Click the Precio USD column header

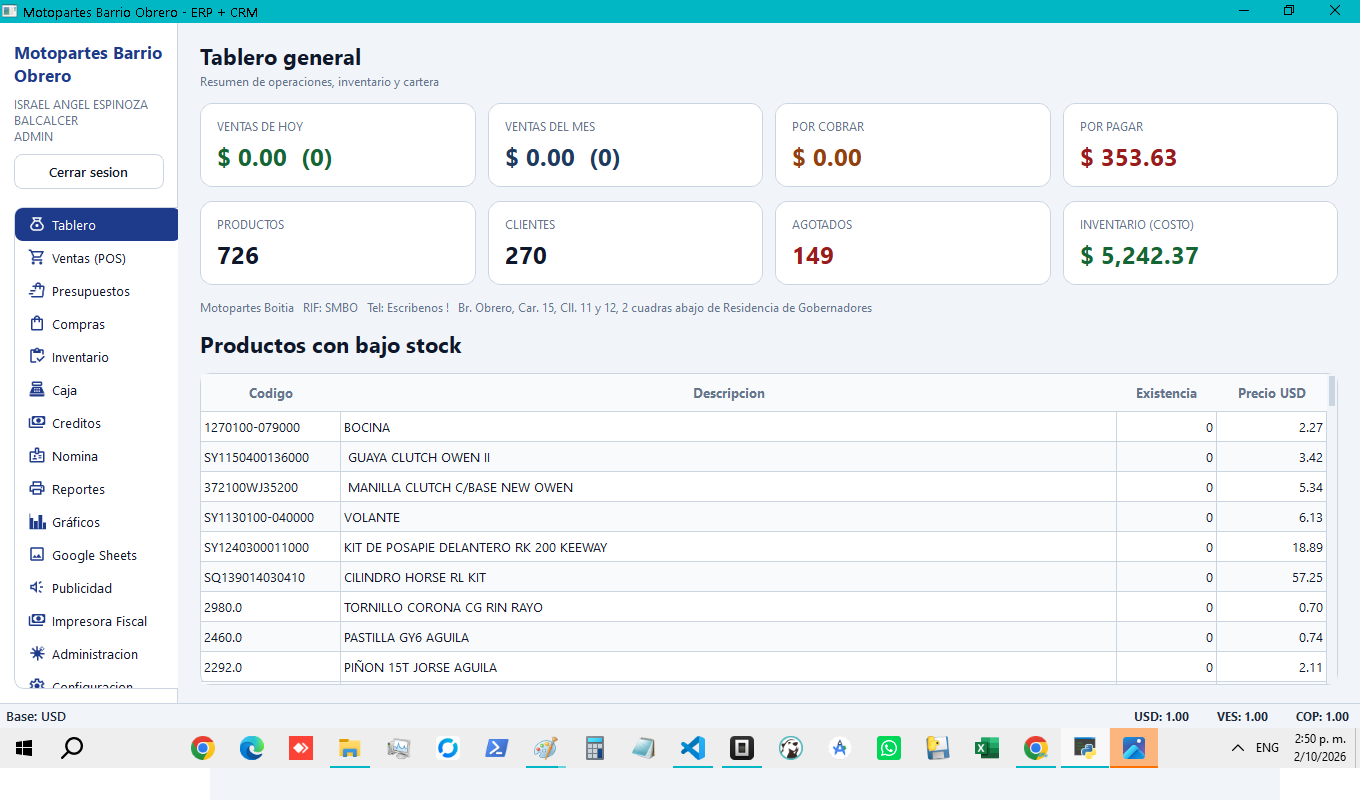tap(1271, 393)
